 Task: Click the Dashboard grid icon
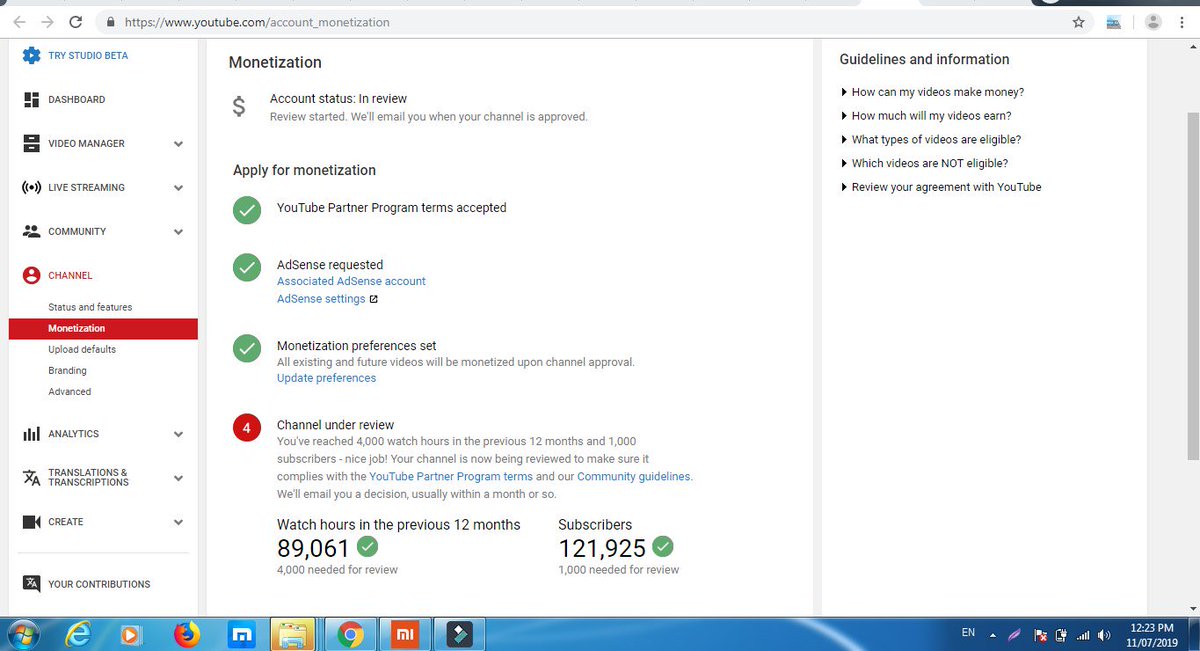[x=31, y=100]
